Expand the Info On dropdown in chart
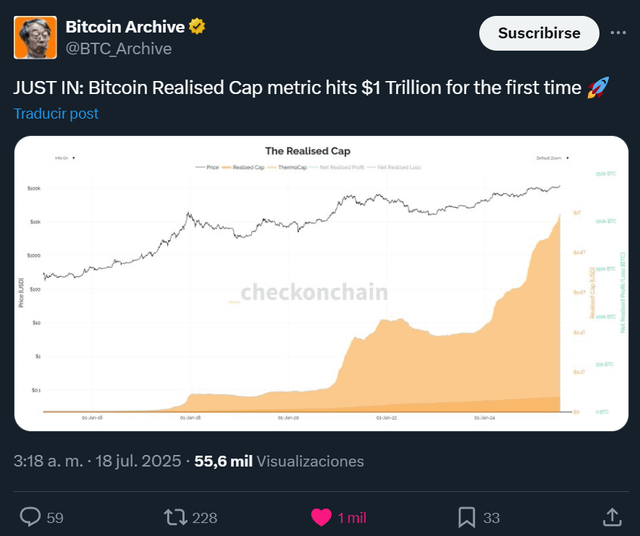Viewport: 640px width, 536px height. point(64,158)
